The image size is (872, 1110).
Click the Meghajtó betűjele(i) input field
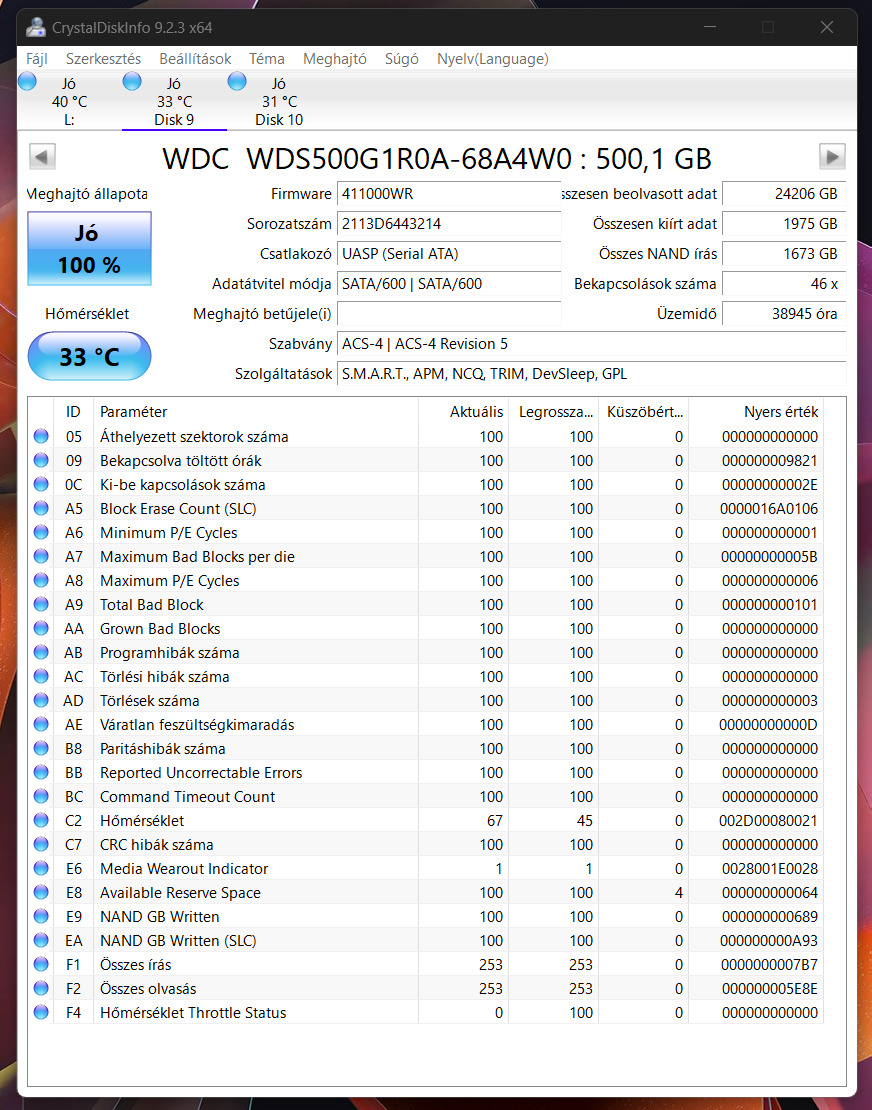[449, 314]
